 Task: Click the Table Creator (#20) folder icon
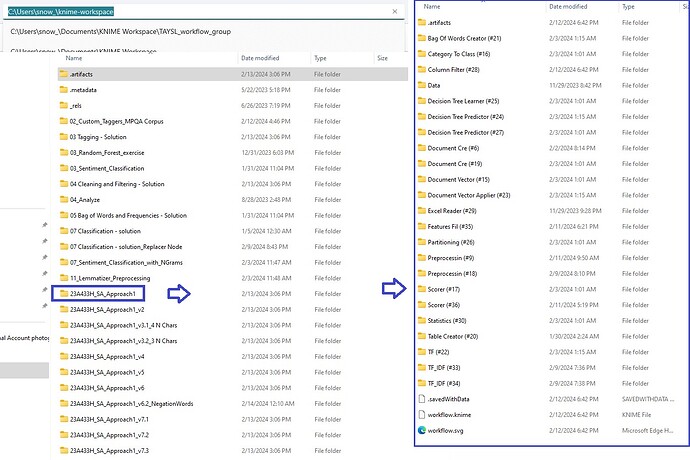[x=422, y=336]
